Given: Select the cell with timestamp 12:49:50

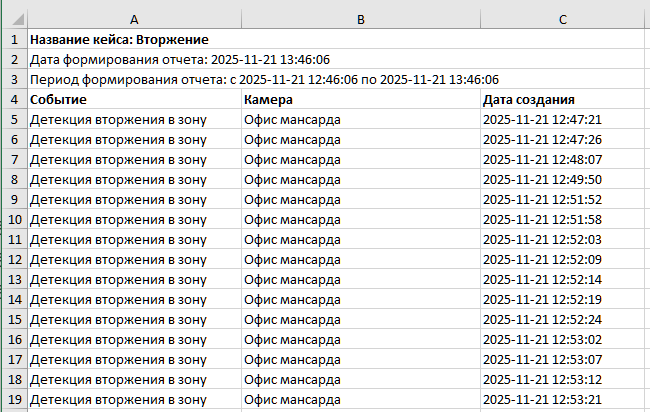Looking at the screenshot, I should 542,179.
